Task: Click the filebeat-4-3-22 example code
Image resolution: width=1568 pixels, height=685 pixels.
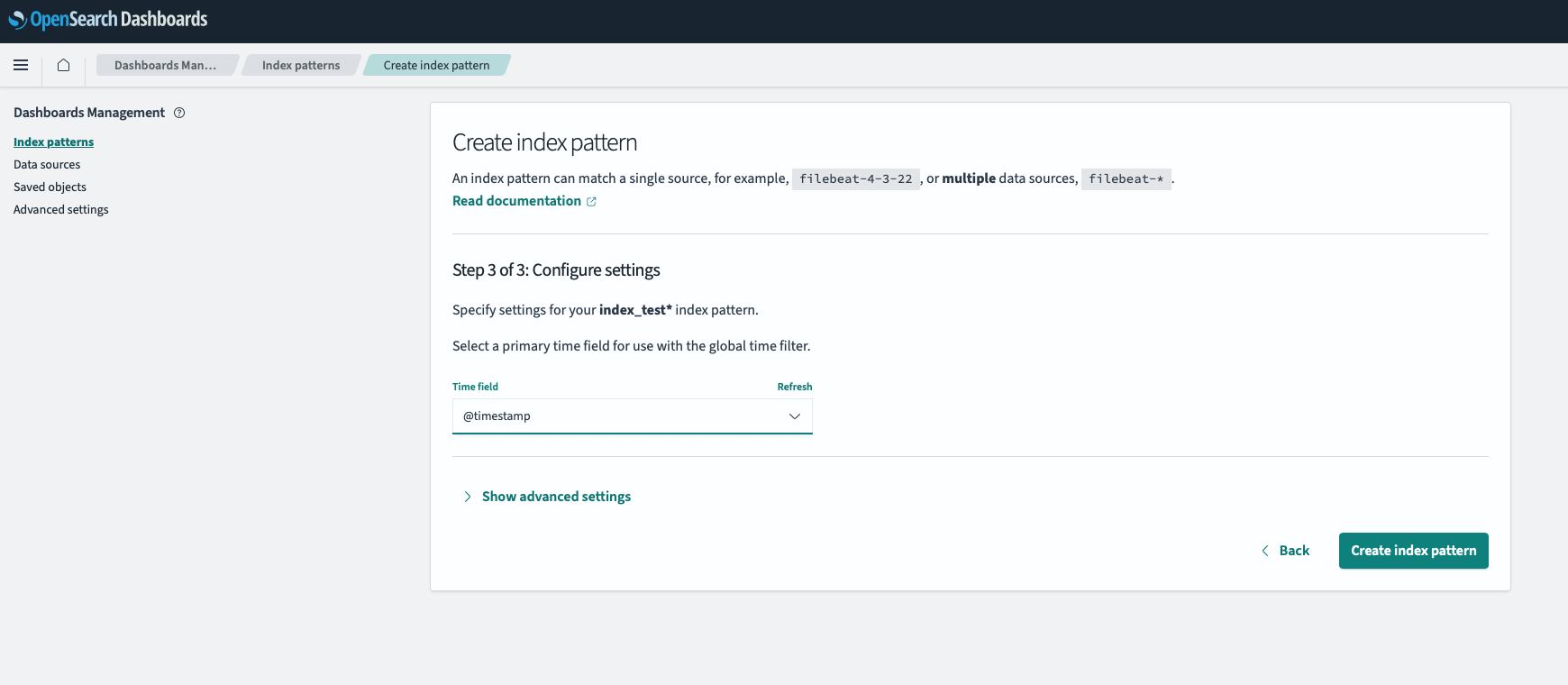Action: (x=855, y=179)
